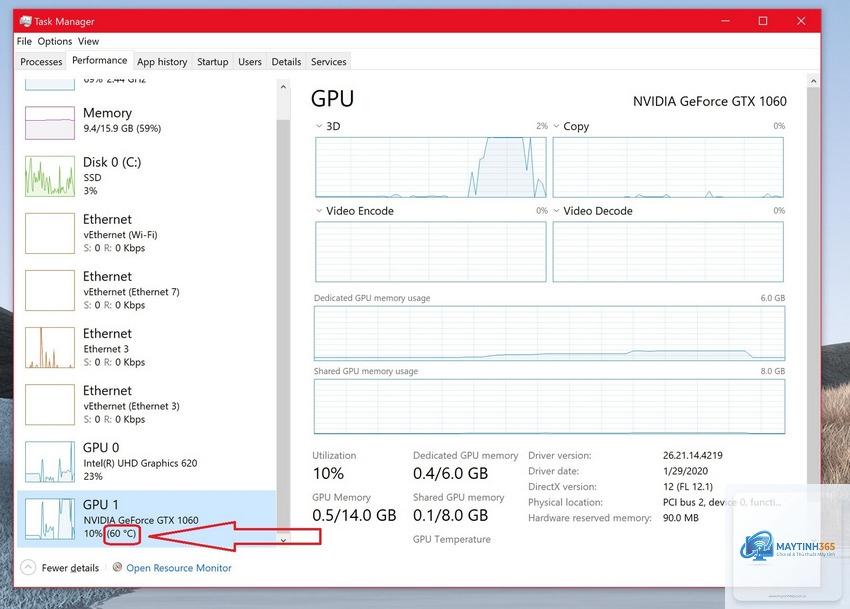This screenshot has width=850, height=609.
Task: Open the View menu
Action: tap(88, 41)
